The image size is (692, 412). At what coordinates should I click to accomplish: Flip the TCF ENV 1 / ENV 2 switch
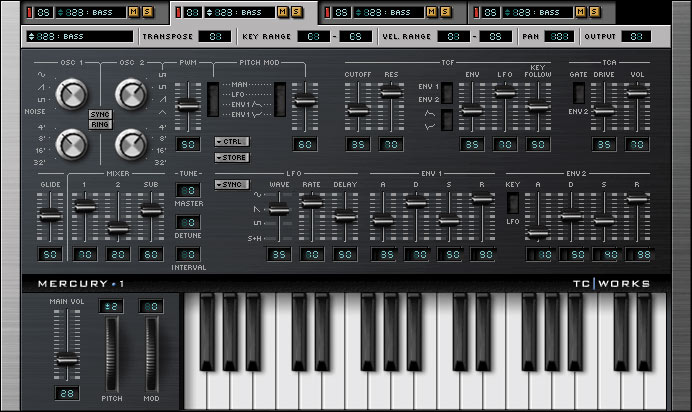(447, 93)
